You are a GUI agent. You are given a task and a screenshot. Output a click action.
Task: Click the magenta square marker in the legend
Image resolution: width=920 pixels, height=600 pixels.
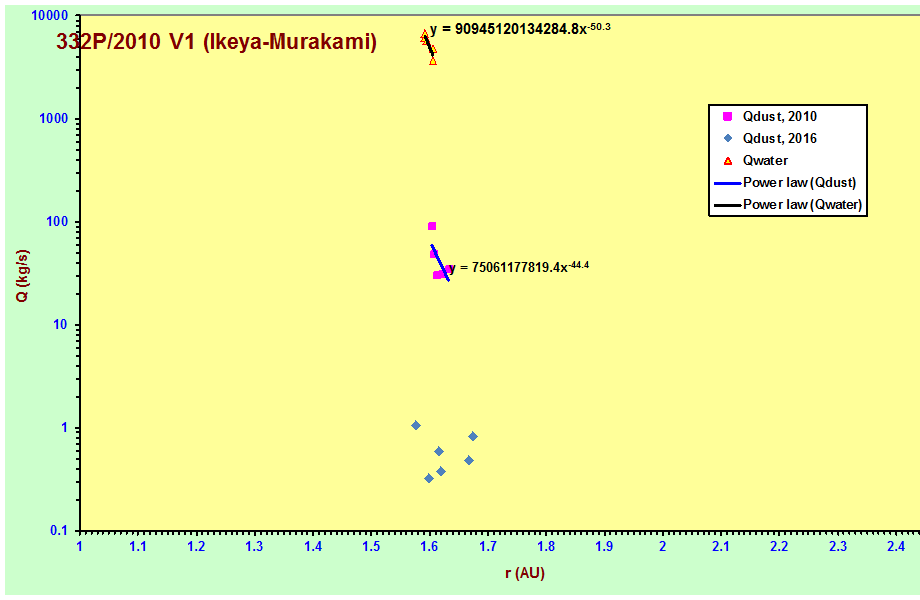(x=728, y=116)
